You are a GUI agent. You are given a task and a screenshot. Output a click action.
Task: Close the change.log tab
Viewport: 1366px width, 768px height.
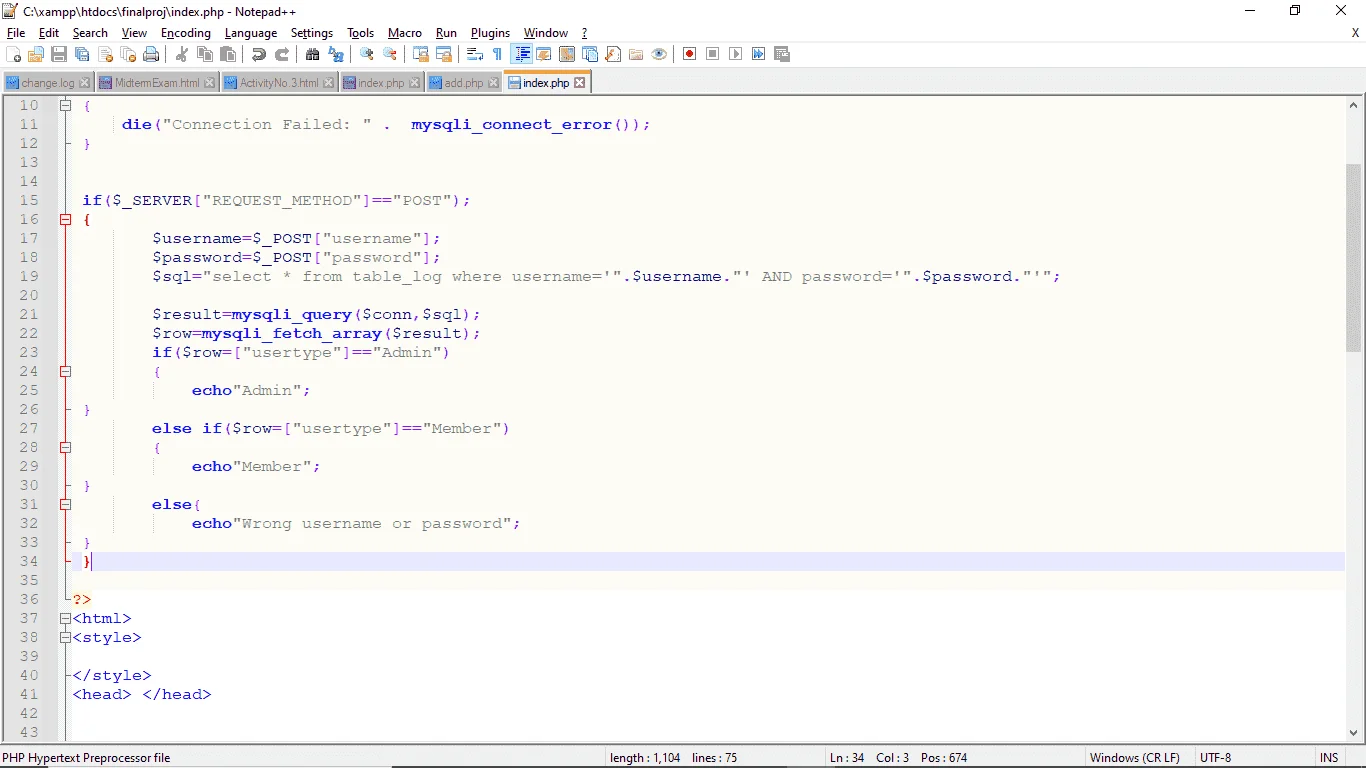(84, 83)
